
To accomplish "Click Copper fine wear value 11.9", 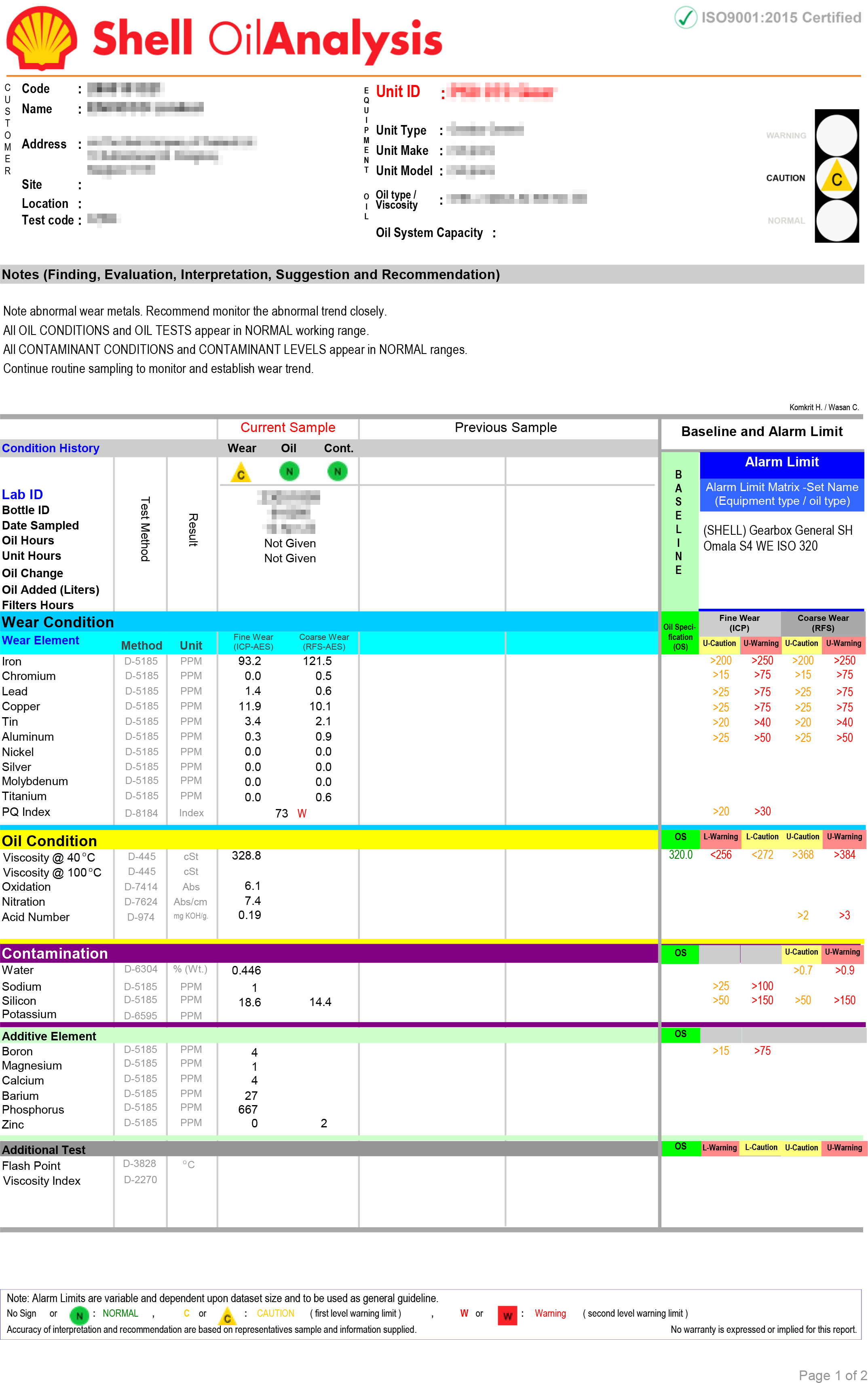I will pos(250,706).
